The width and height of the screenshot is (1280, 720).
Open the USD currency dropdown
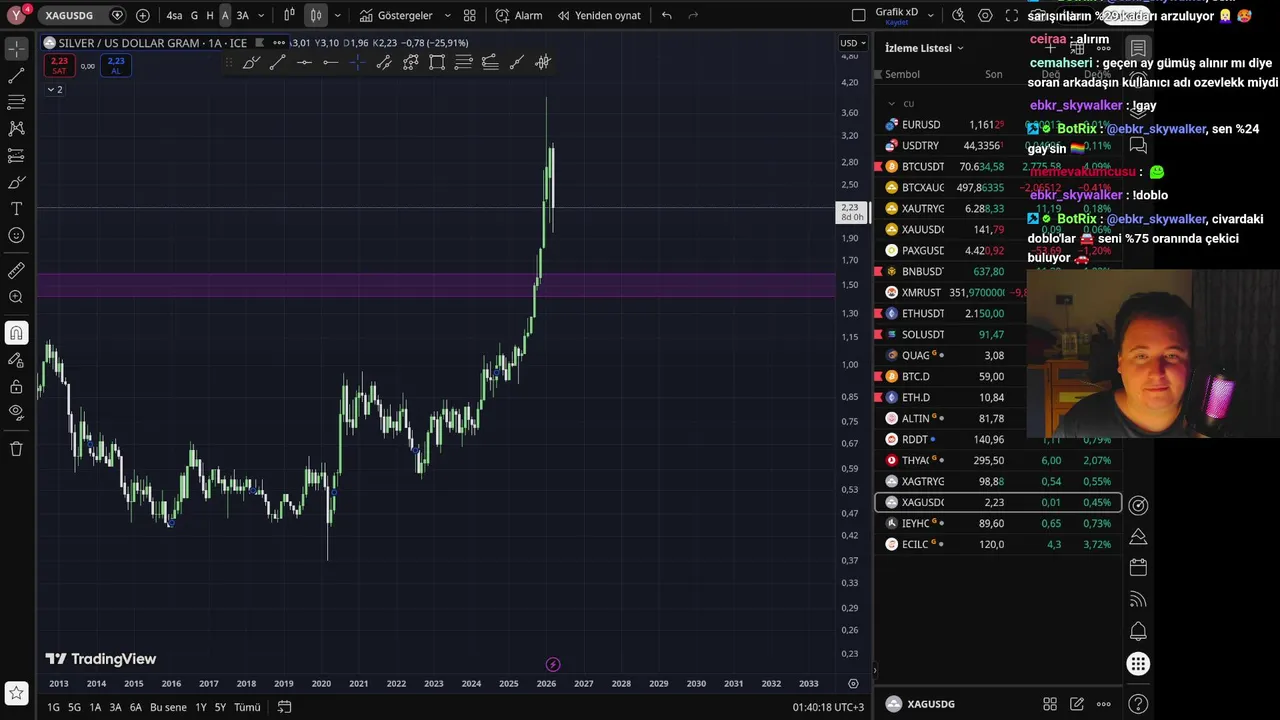coord(853,43)
